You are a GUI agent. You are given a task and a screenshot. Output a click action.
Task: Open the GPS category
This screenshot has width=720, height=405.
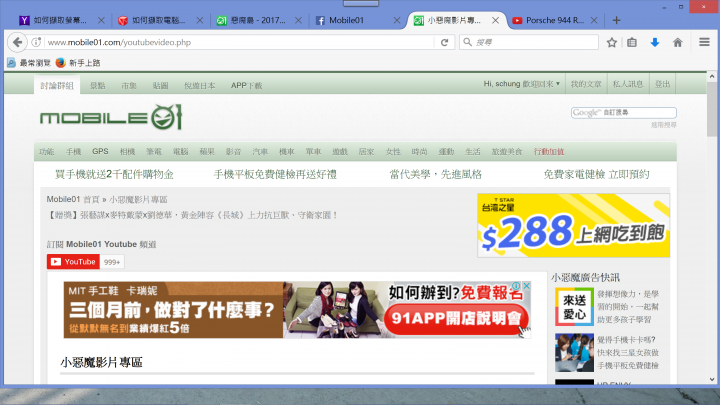pyautogui.click(x=100, y=151)
